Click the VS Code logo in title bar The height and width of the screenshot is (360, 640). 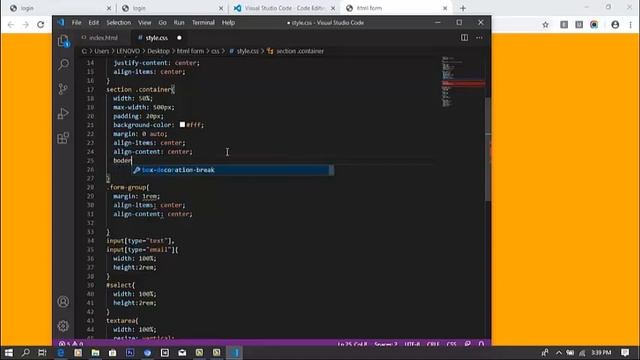coord(61,22)
